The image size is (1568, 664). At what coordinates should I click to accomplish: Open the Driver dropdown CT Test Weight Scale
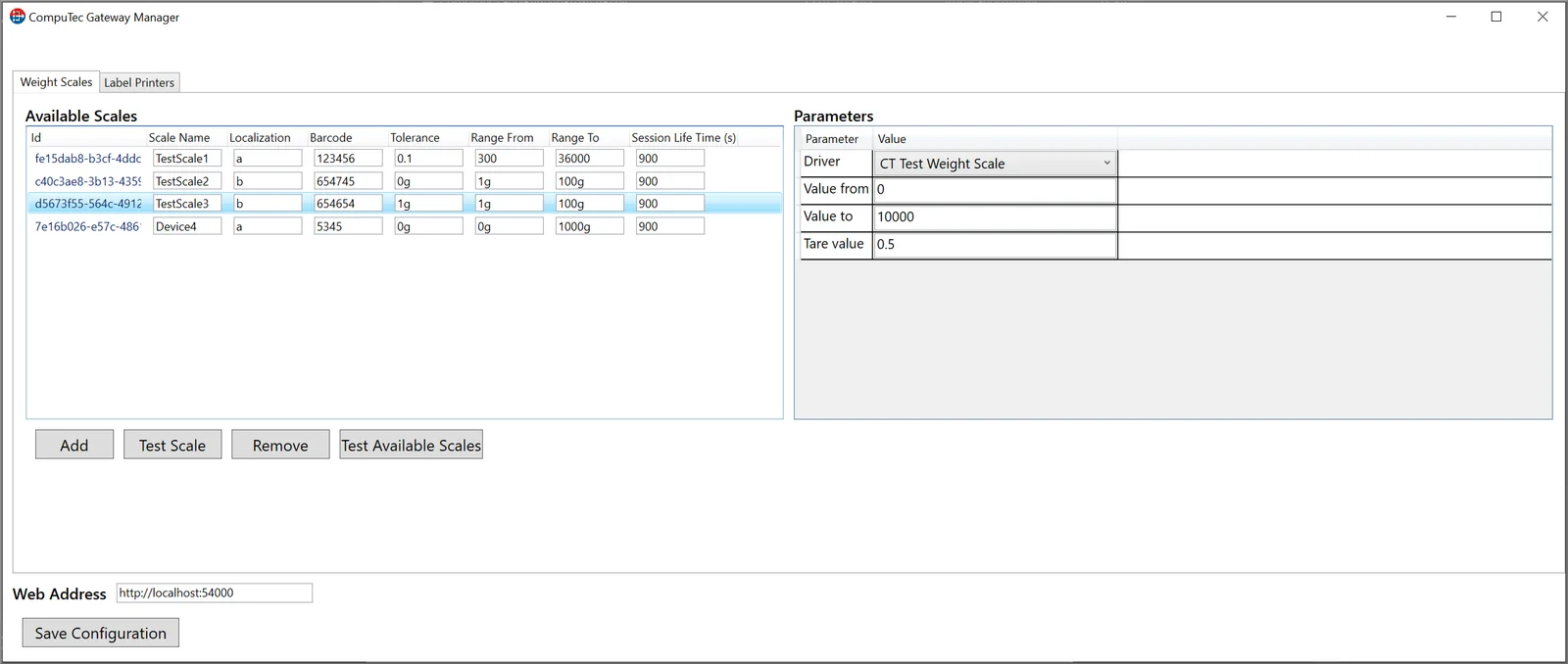(995, 164)
